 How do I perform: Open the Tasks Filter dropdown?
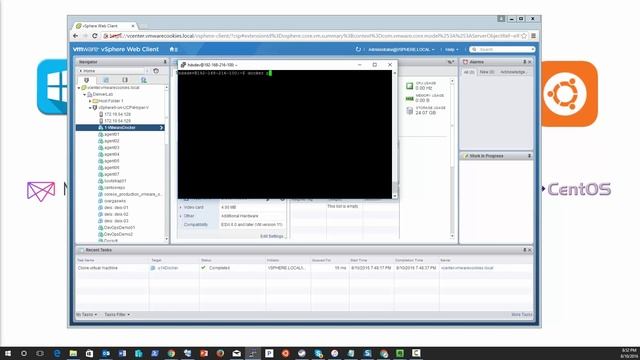(x=117, y=315)
